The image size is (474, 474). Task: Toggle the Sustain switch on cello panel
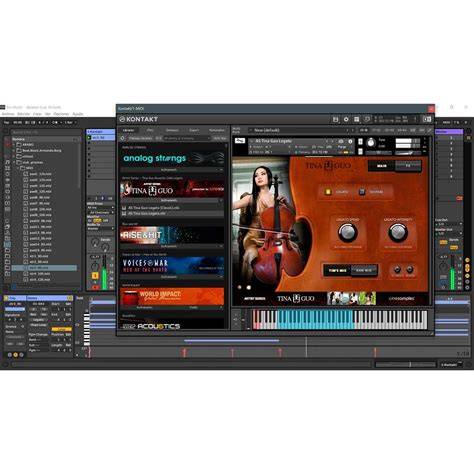click(362, 192)
